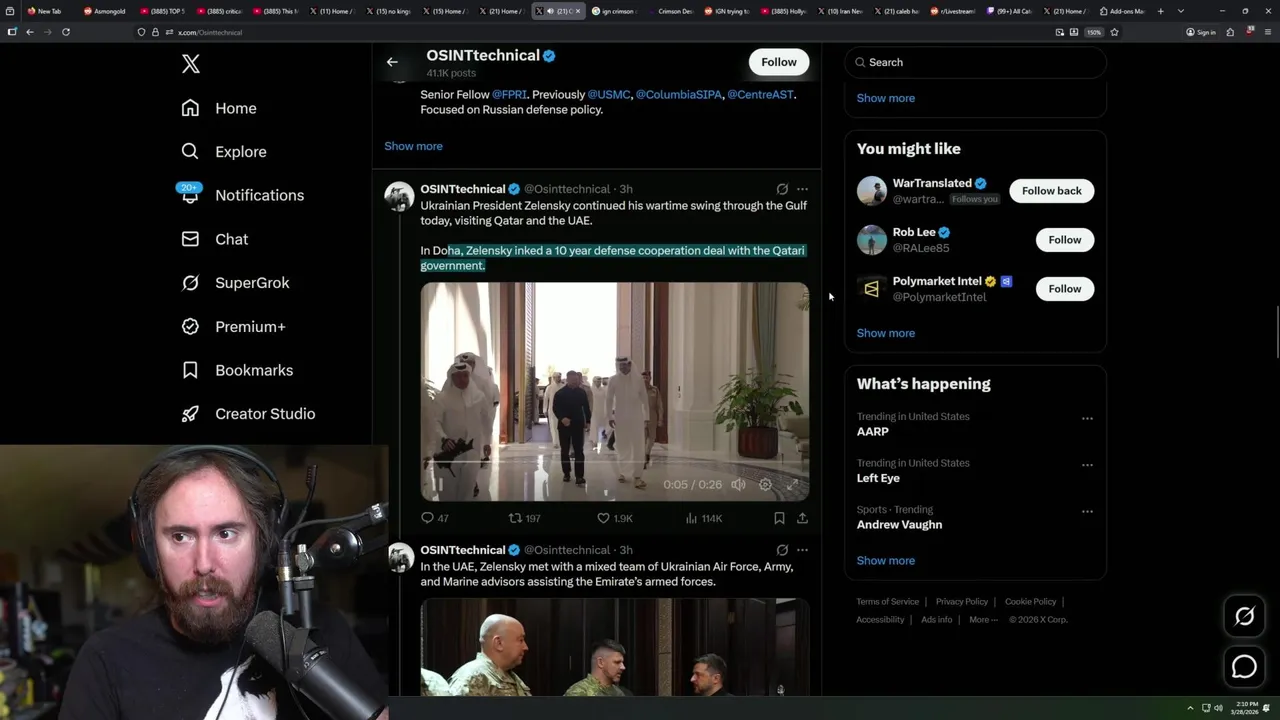Show more in You might like
Screen dimensions: 1280x720
(x=886, y=333)
